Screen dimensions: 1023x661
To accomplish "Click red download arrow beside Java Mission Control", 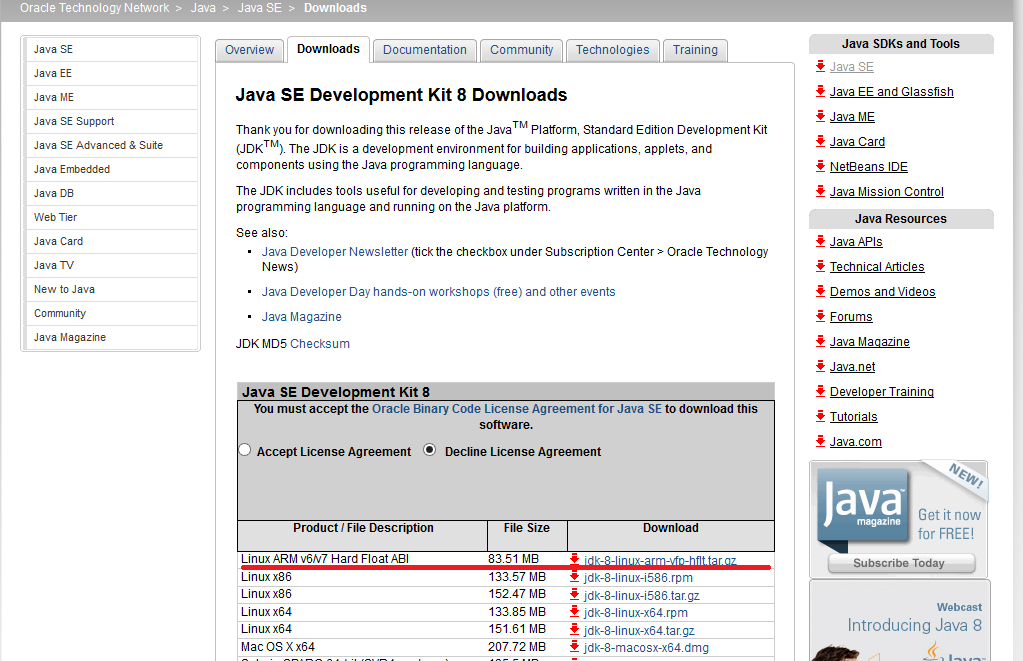I will [x=821, y=191].
